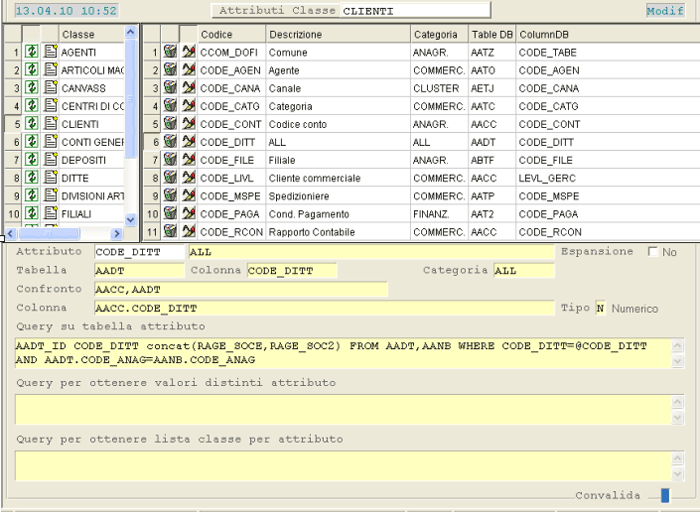Toggle the Espansione checkbox

pos(654,252)
